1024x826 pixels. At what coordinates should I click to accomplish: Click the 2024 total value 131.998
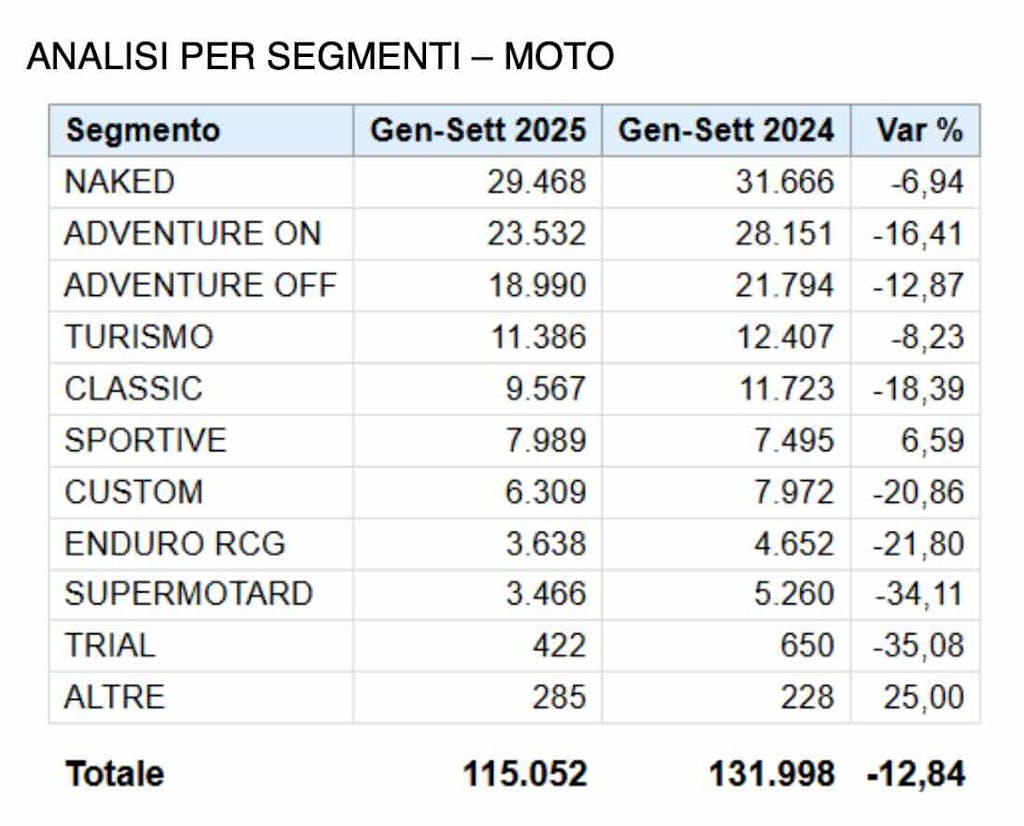coord(772,773)
